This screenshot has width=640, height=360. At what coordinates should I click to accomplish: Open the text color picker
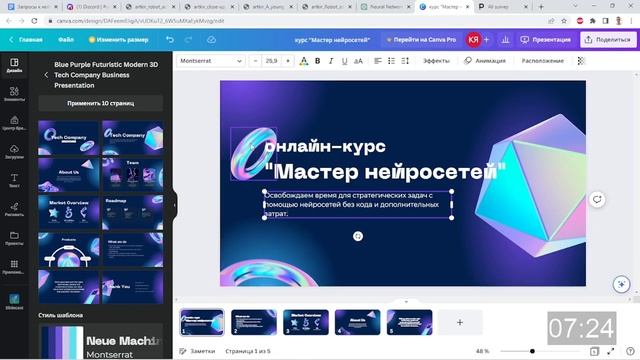[x=304, y=61]
